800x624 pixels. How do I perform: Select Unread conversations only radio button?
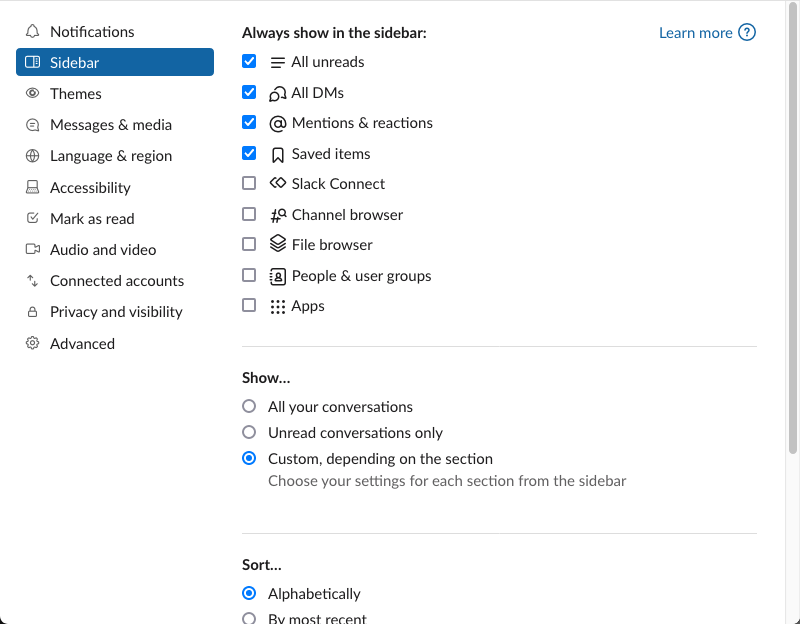click(x=249, y=432)
